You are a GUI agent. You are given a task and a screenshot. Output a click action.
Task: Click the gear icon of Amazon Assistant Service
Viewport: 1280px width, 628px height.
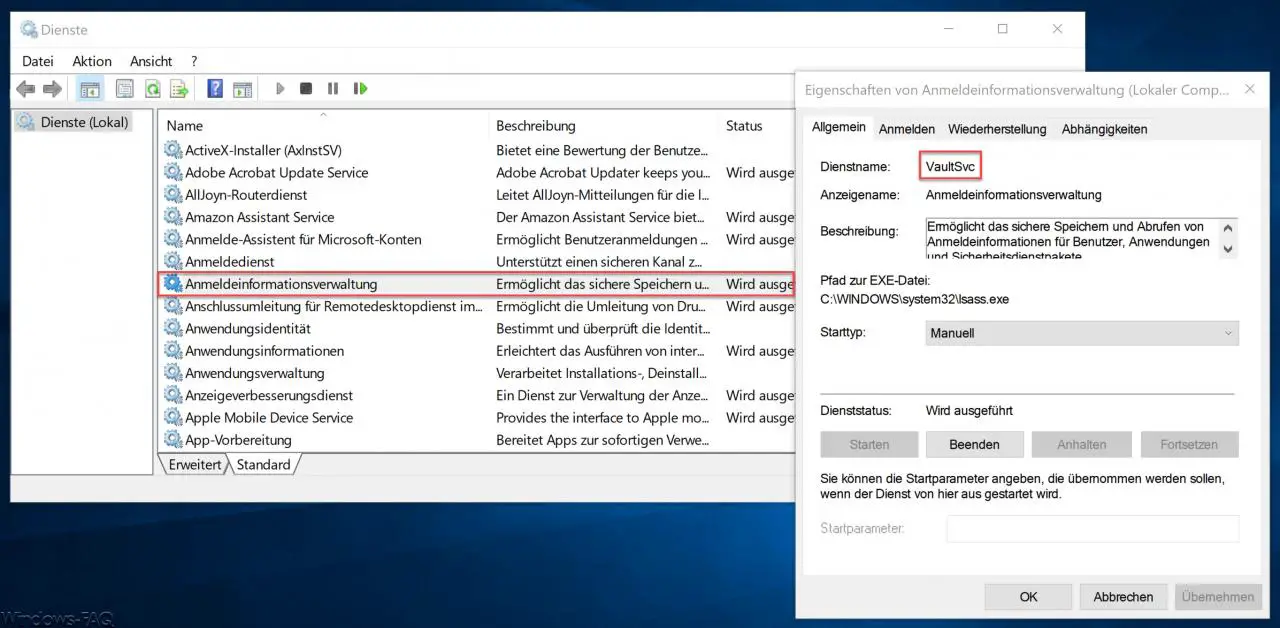[x=173, y=217]
